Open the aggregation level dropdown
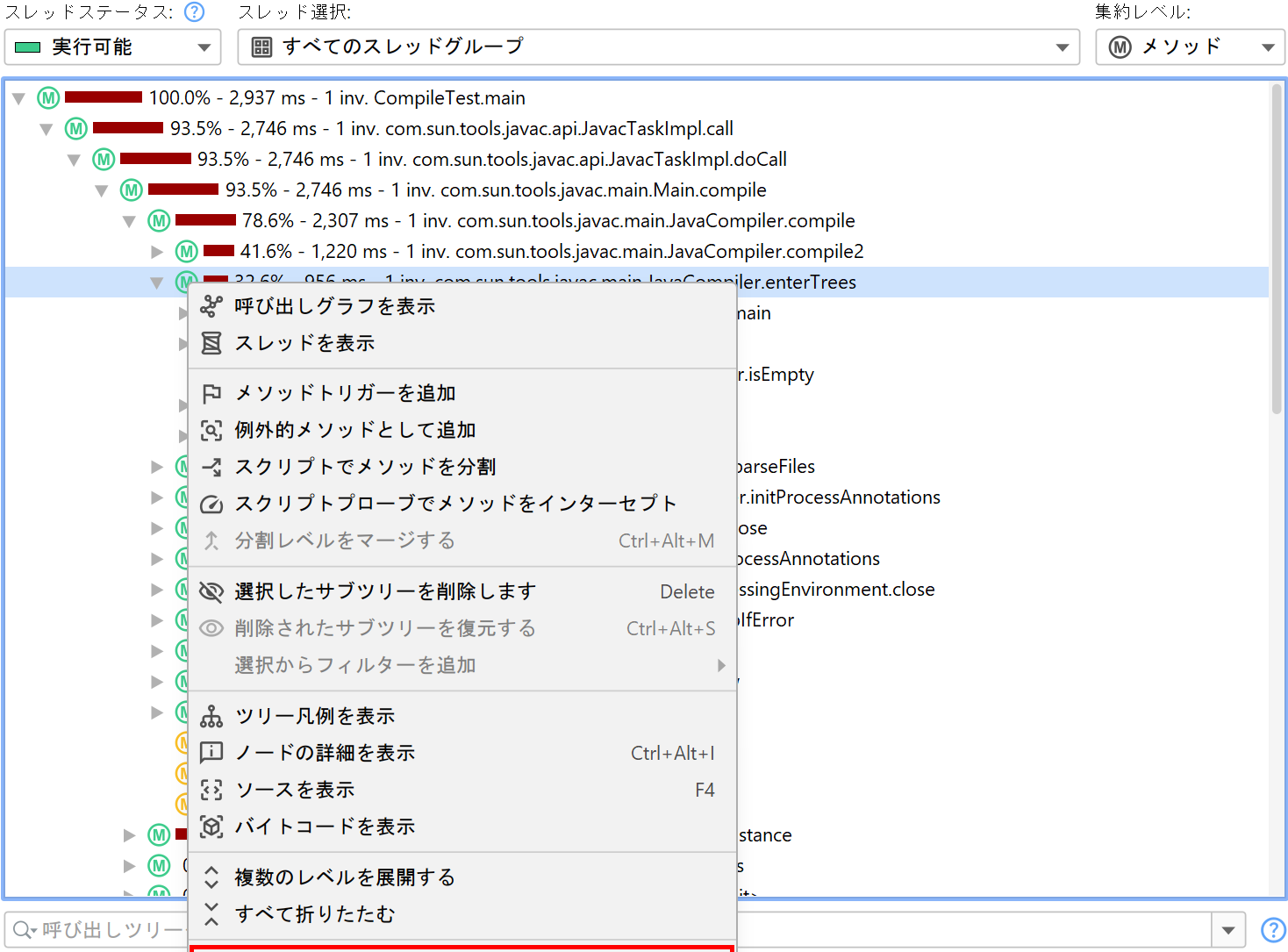 click(x=1189, y=47)
